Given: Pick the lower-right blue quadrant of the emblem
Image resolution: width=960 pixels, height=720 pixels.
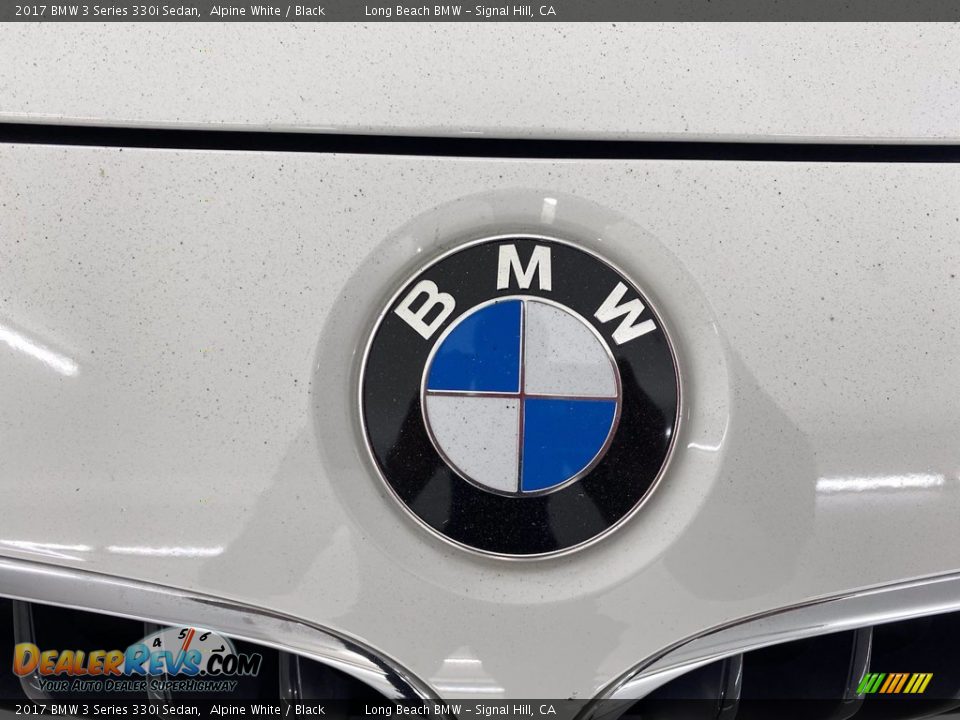Looking at the screenshot, I should tap(565, 440).
